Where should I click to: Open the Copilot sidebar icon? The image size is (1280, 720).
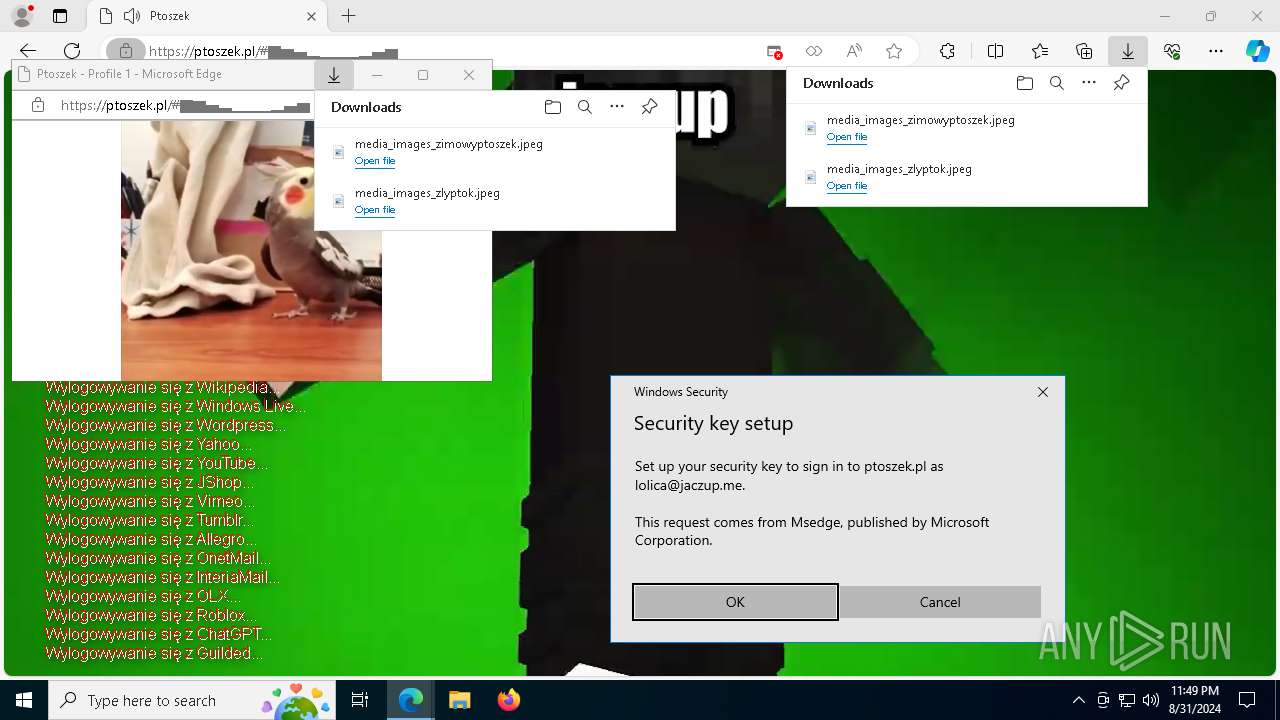(x=1257, y=51)
